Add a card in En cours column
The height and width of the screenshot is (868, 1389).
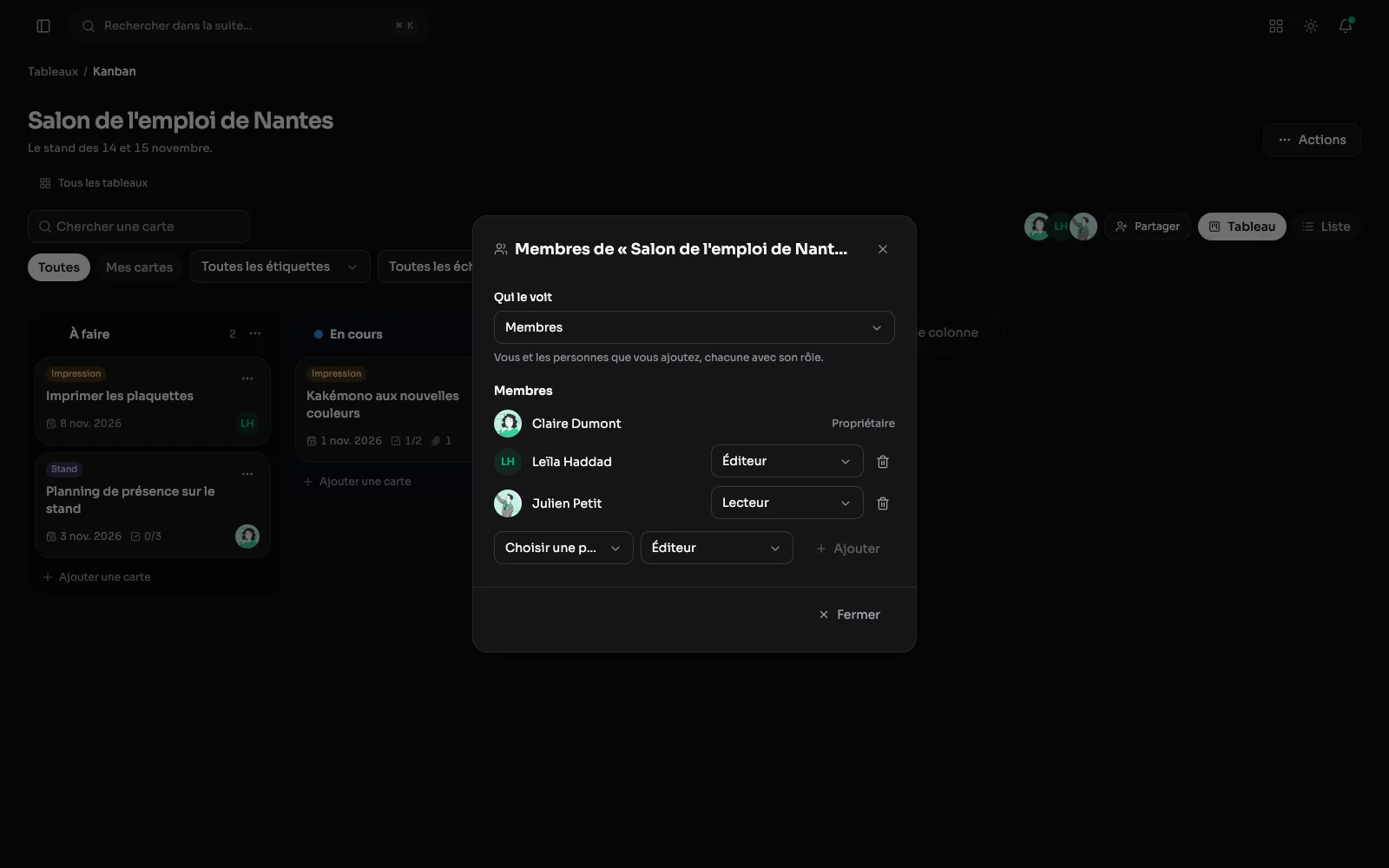(x=358, y=482)
